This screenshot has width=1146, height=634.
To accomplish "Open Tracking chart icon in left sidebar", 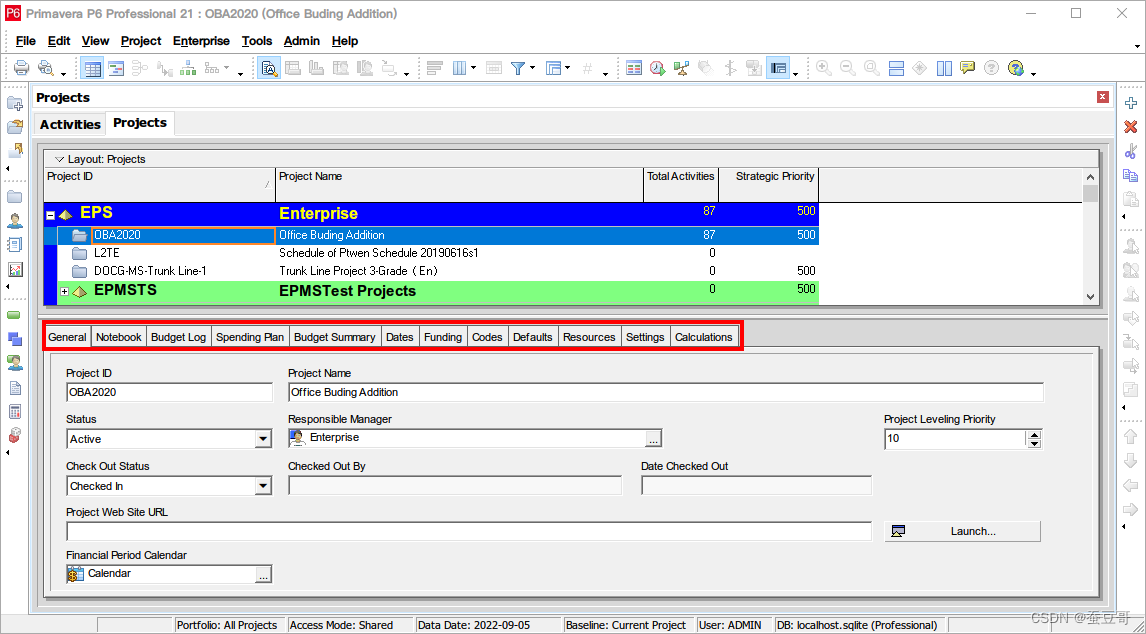I will pyautogui.click(x=15, y=269).
